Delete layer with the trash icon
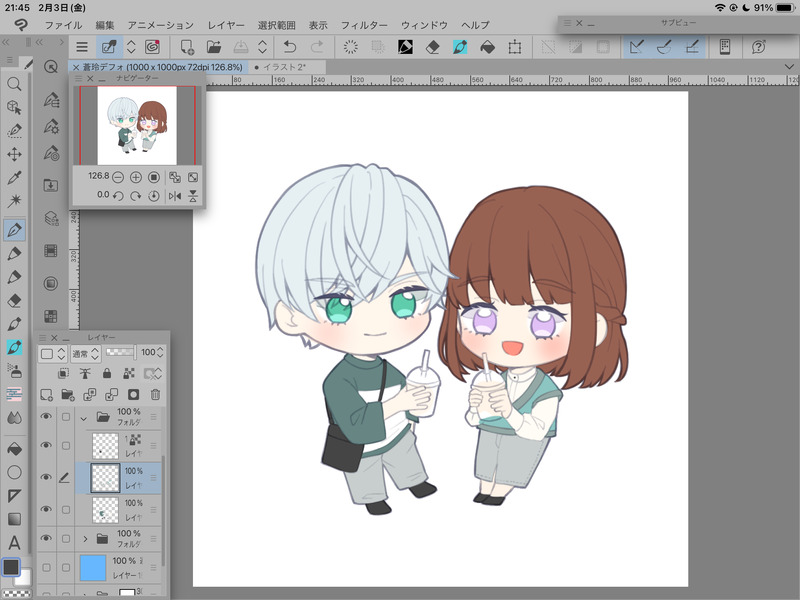 [x=155, y=394]
